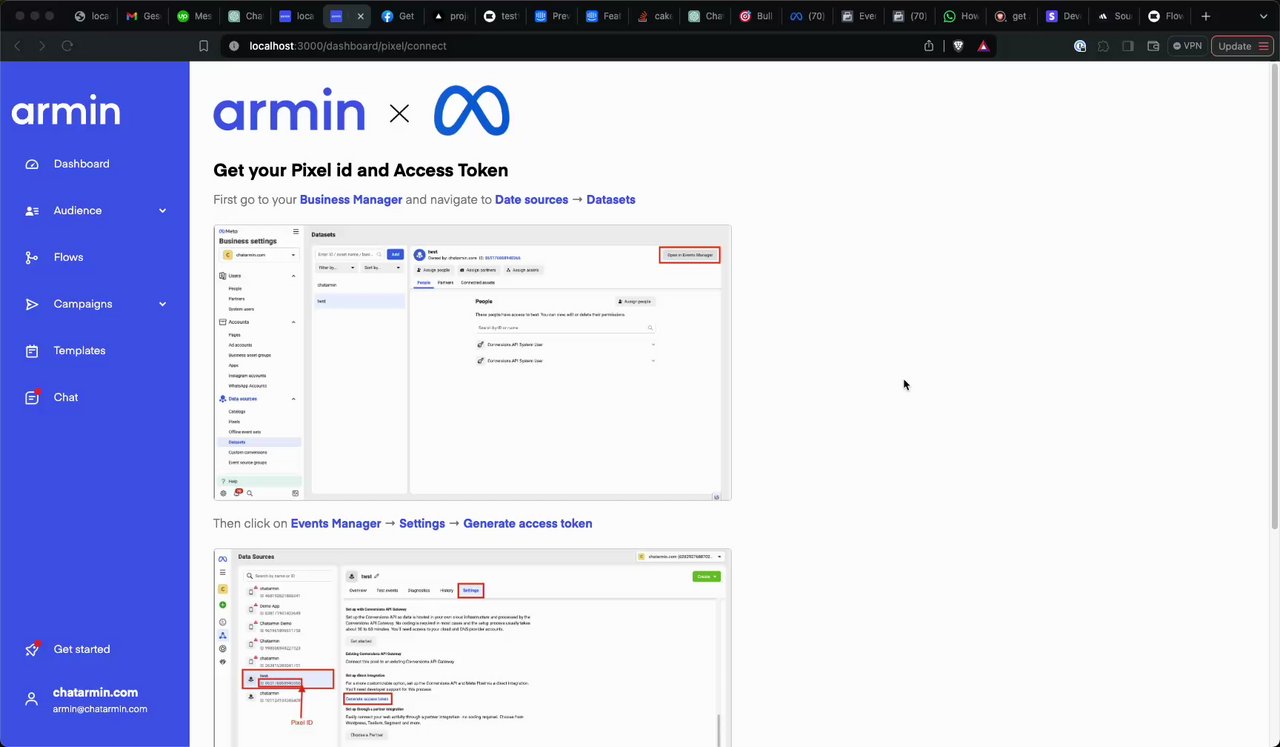Switch to the Gmail tab
The height and width of the screenshot is (747, 1280).
145,16
